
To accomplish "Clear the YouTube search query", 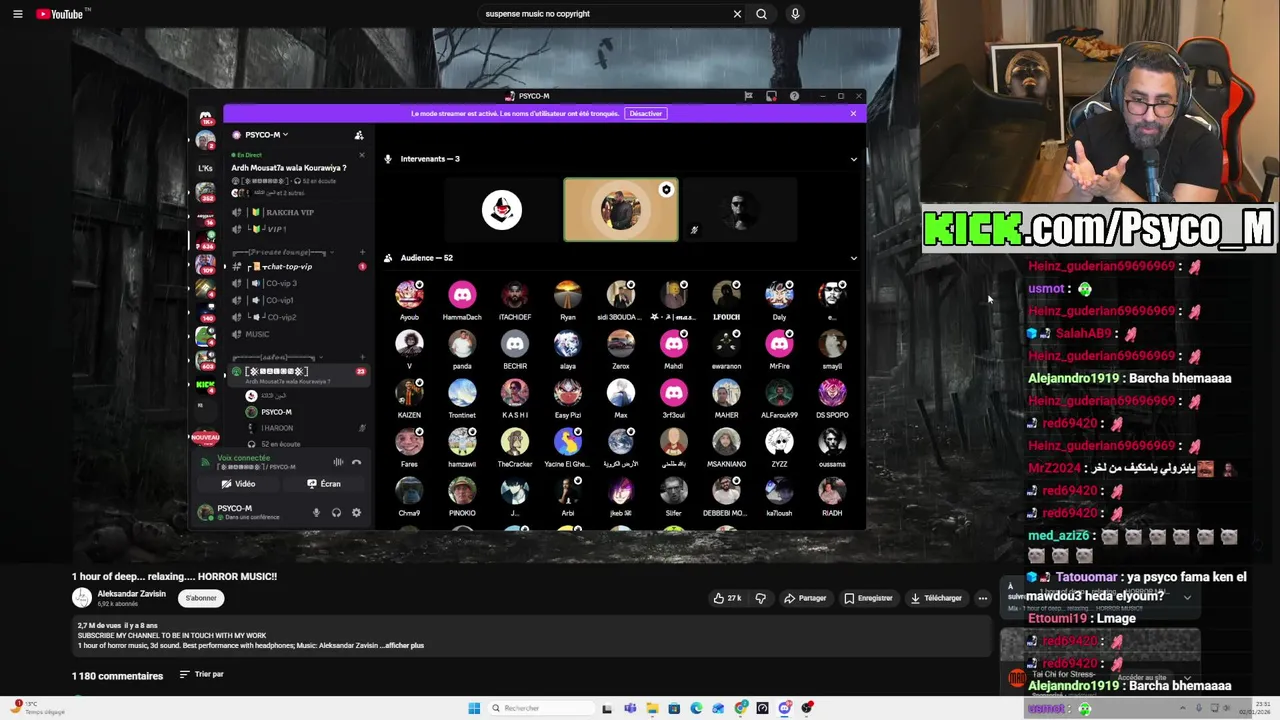I will pyautogui.click(x=737, y=14).
